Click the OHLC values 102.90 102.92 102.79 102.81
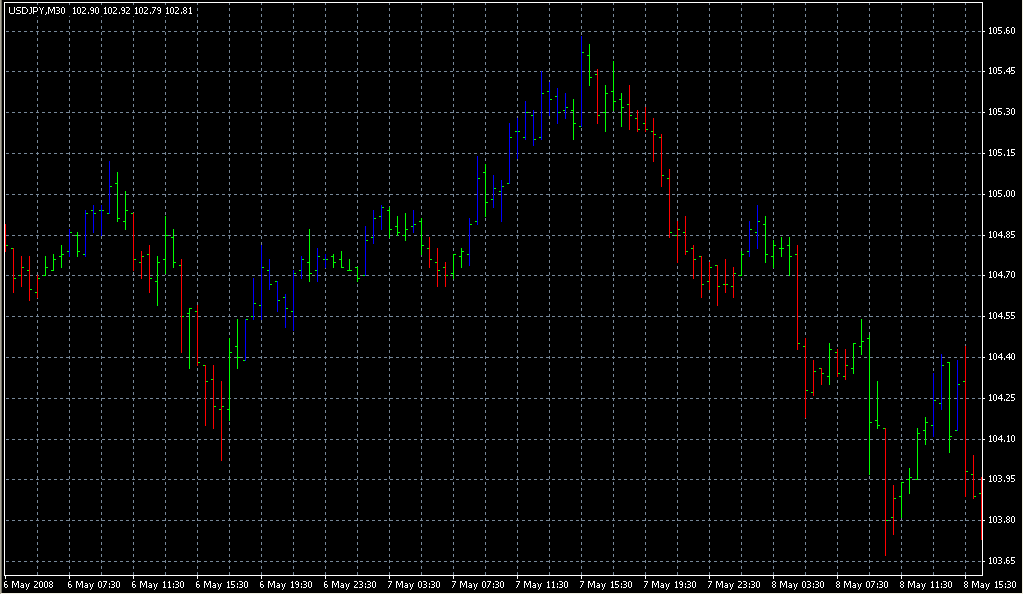The height and width of the screenshot is (594, 1024). [132, 11]
